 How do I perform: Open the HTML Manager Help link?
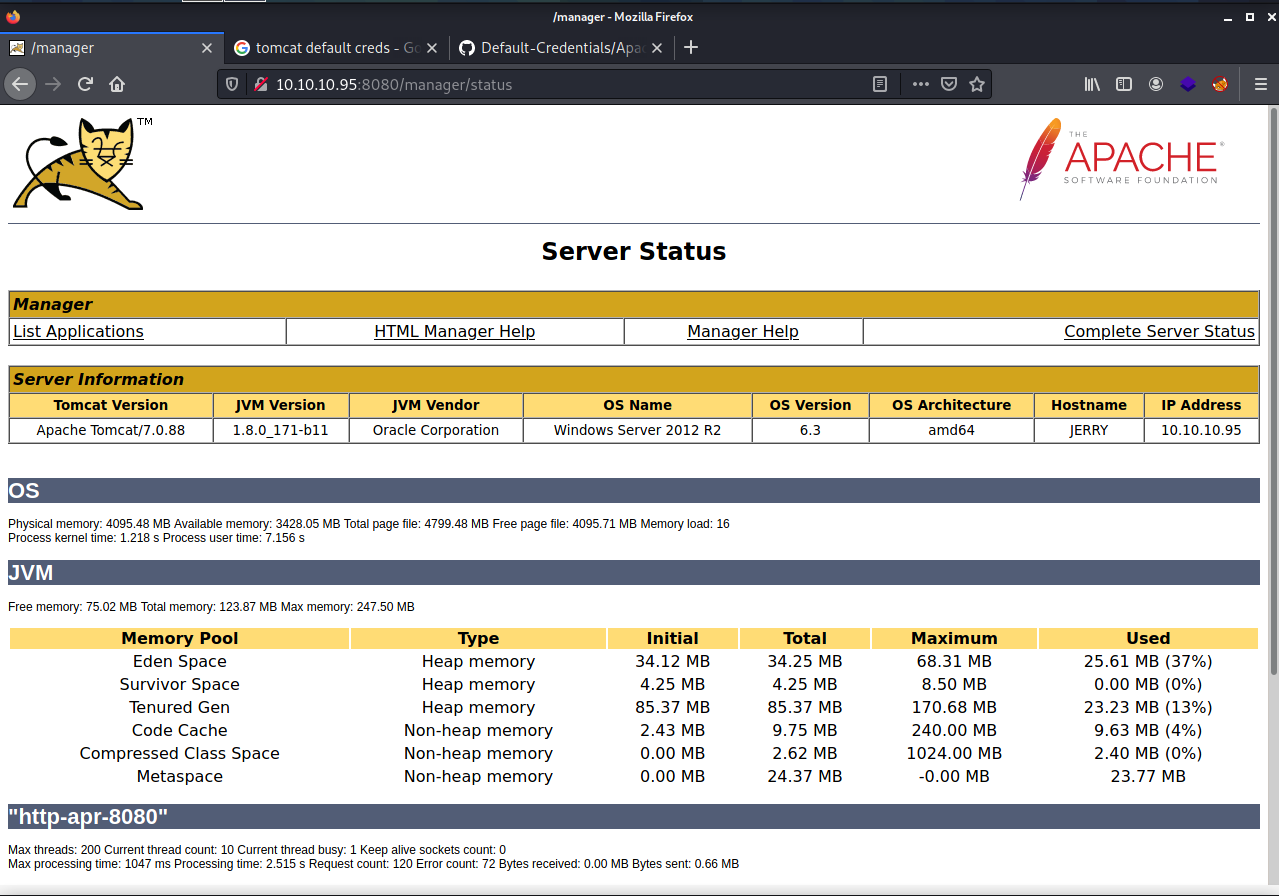tap(455, 332)
